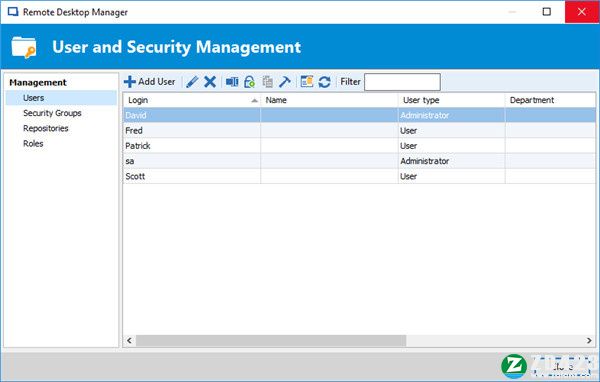
Task: Click the refresh arrows icon
Action: pyautogui.click(x=324, y=82)
